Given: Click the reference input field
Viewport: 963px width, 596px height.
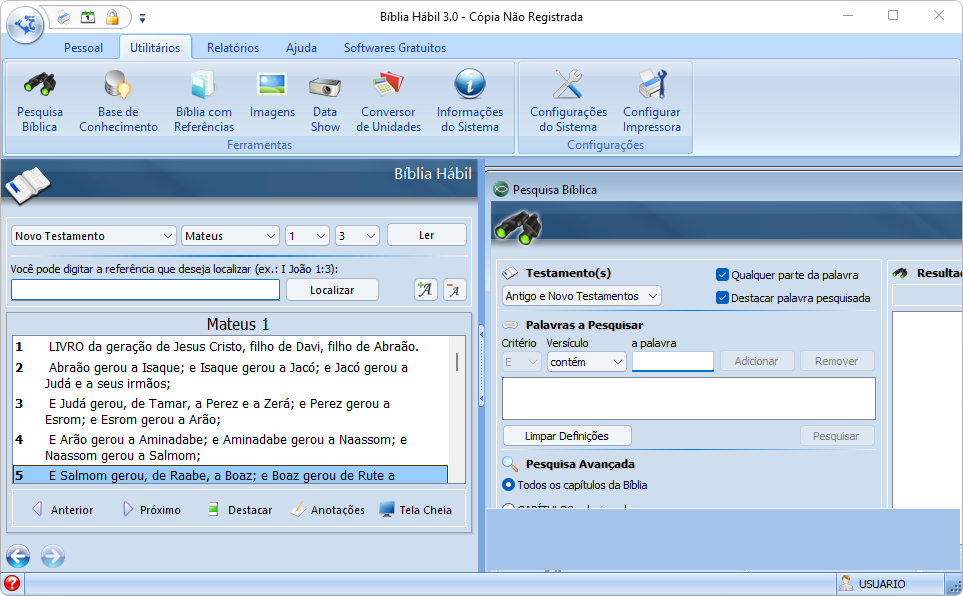Looking at the screenshot, I should coord(146,290).
